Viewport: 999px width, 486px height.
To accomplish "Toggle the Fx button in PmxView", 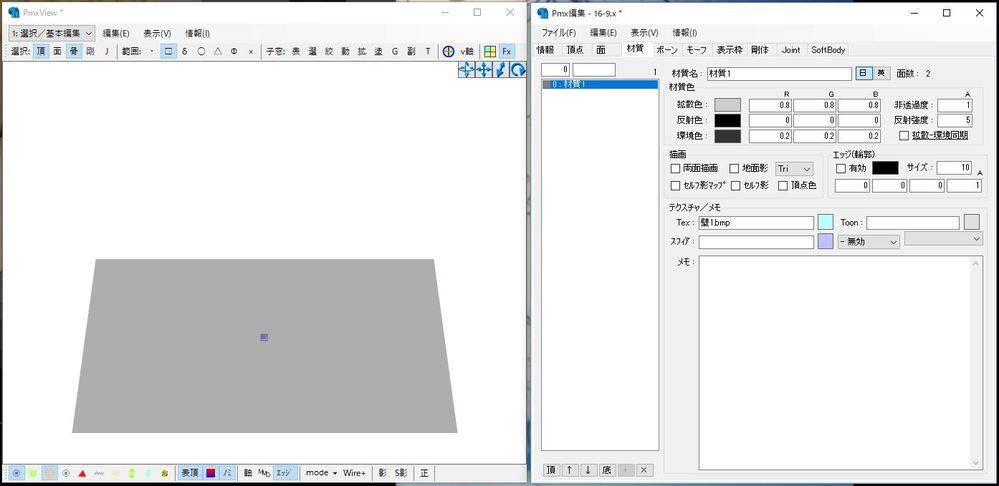I will coord(507,52).
